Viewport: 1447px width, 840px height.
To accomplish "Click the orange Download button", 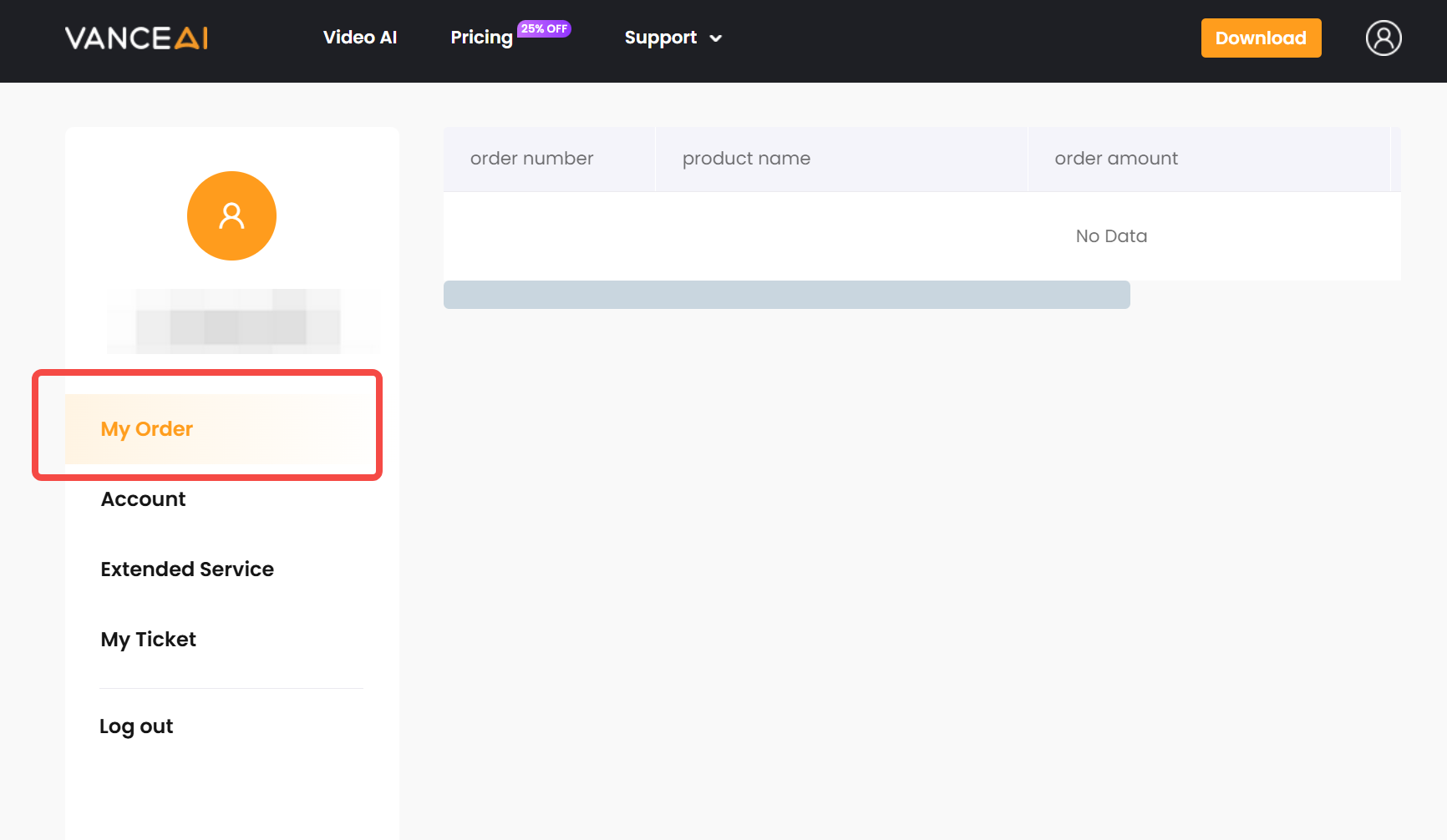I will [1261, 38].
